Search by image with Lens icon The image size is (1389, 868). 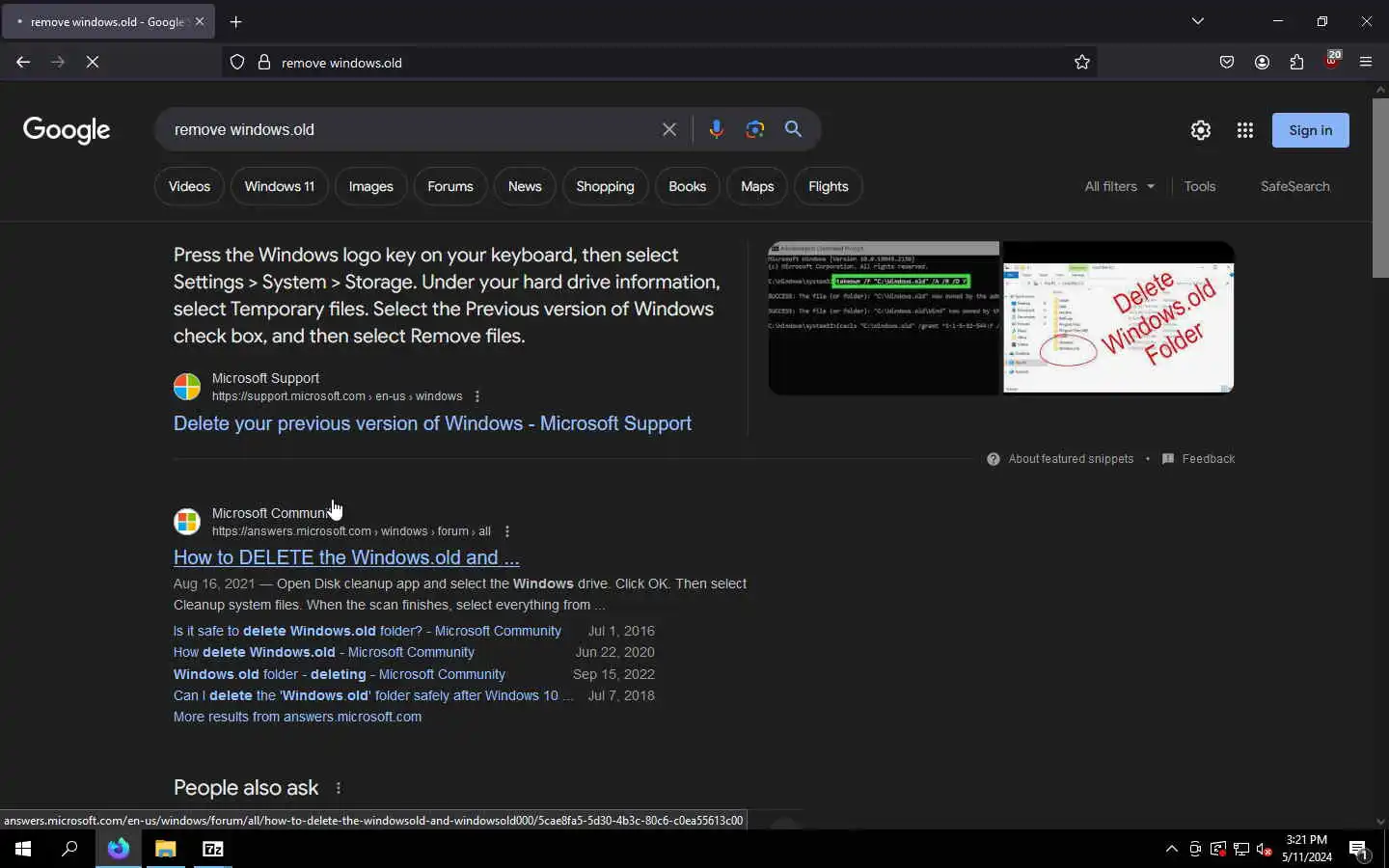[755, 129]
